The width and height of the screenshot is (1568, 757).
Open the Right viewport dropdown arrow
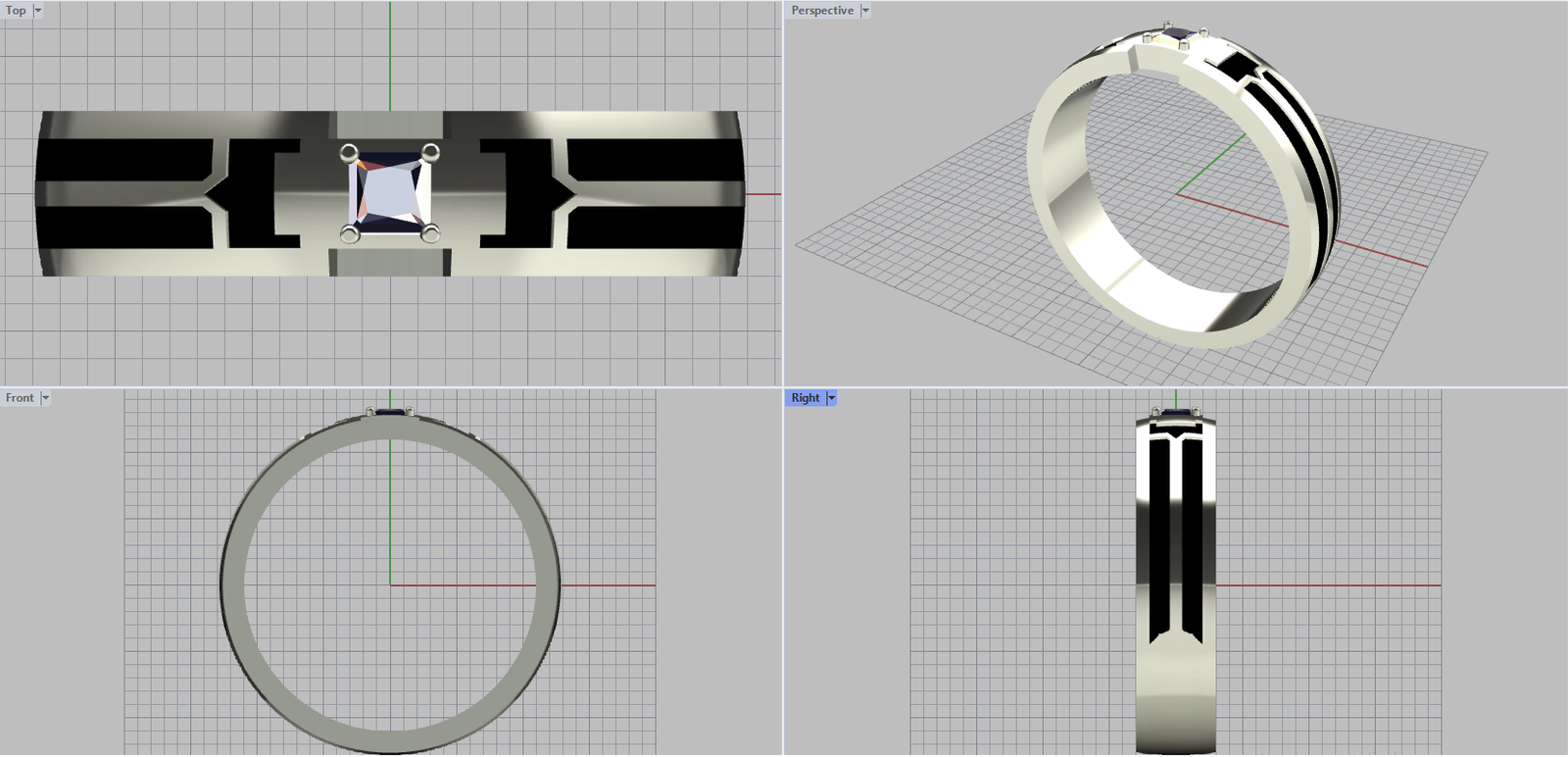coord(831,398)
